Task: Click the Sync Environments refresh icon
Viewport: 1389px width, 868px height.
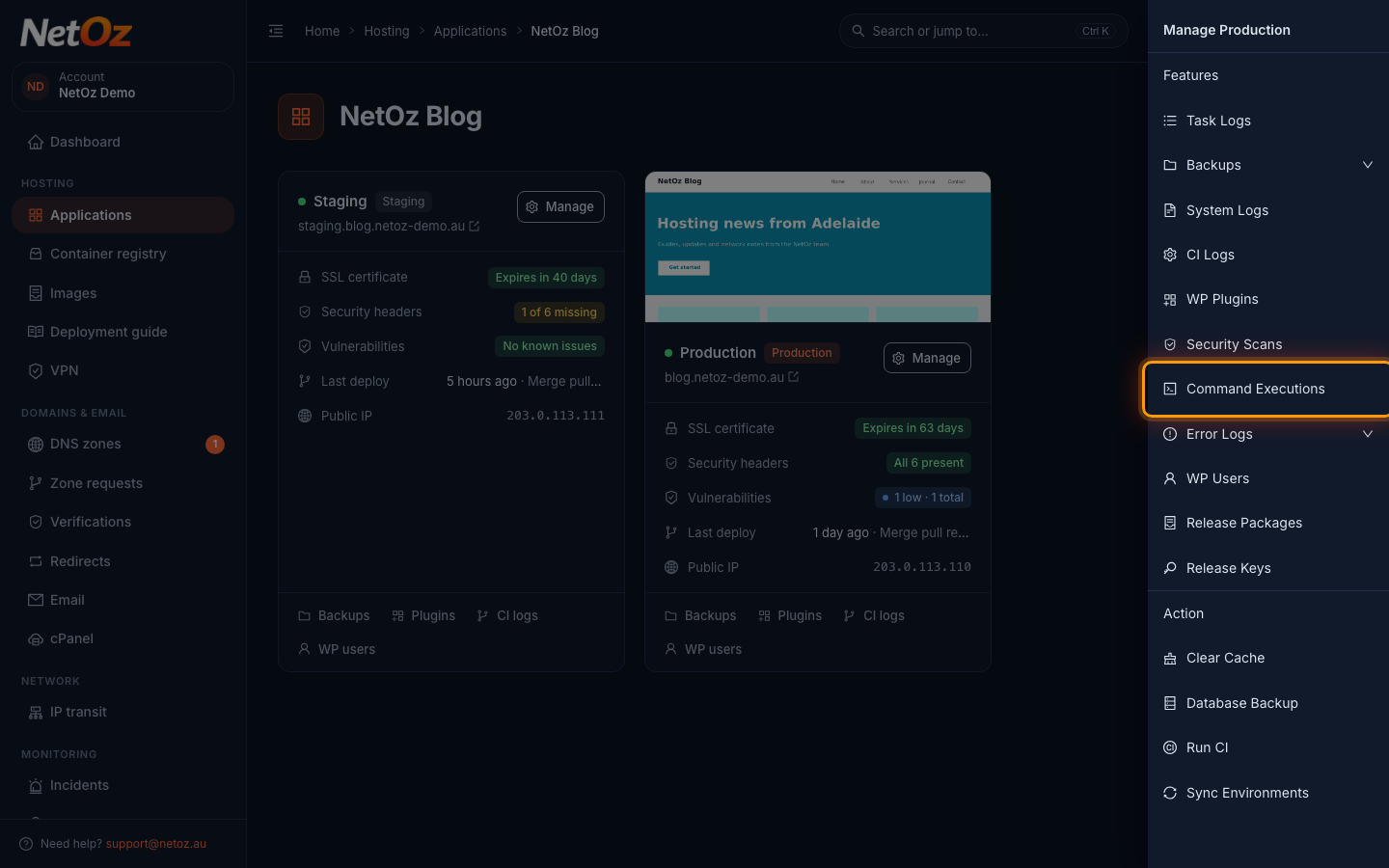Action: pos(1170,793)
